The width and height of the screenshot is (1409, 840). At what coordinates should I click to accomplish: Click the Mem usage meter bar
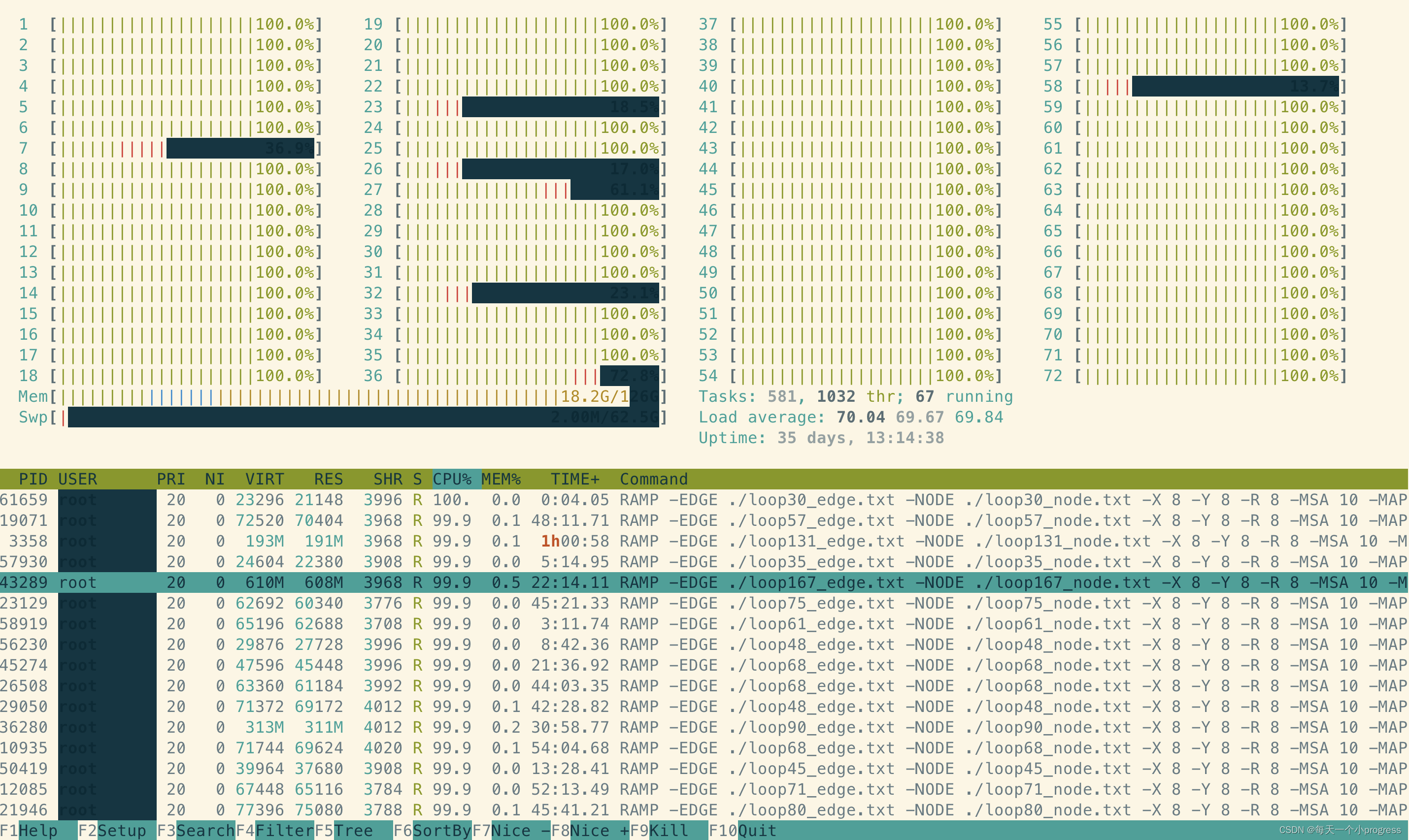point(342,396)
